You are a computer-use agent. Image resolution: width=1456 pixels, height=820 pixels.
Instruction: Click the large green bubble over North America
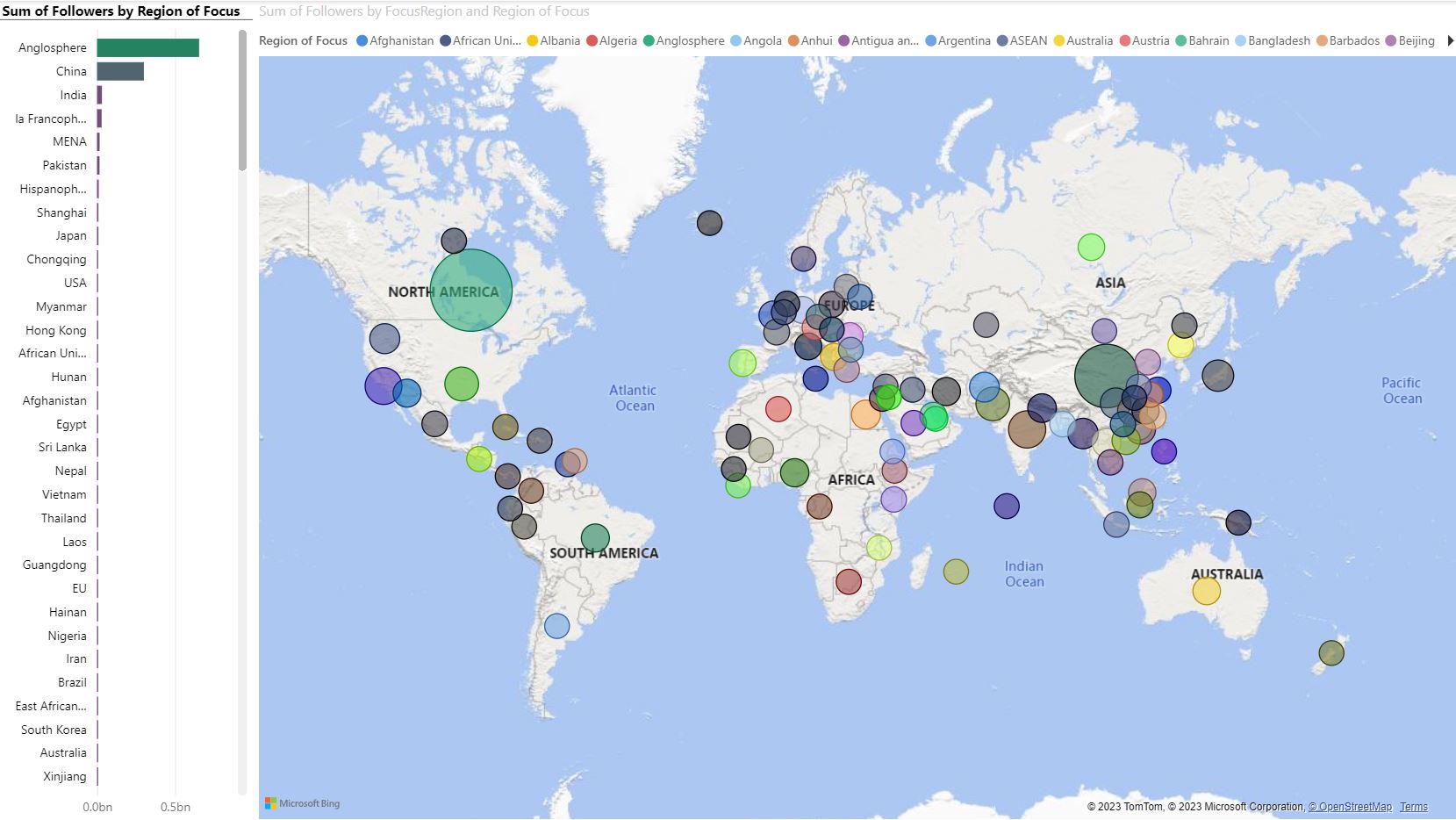[471, 290]
